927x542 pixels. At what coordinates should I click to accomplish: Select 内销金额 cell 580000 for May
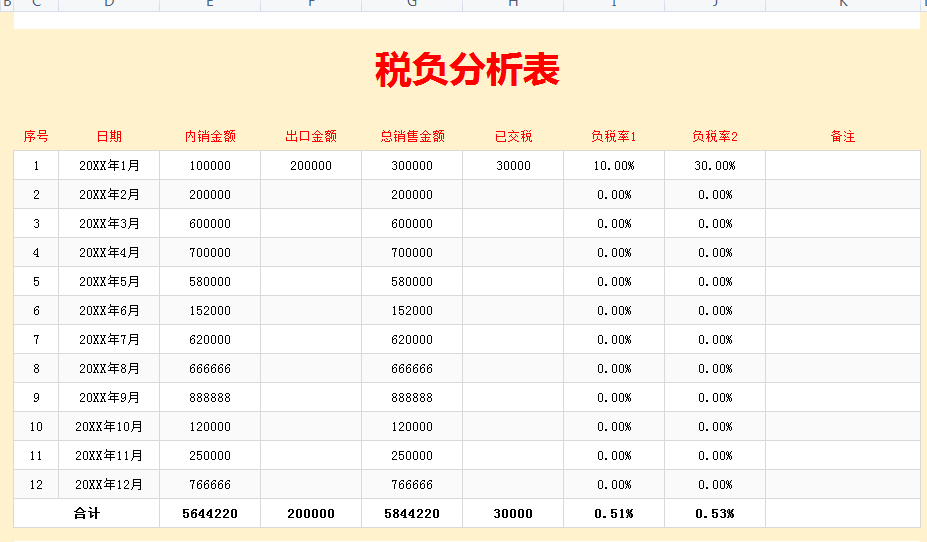click(x=210, y=281)
